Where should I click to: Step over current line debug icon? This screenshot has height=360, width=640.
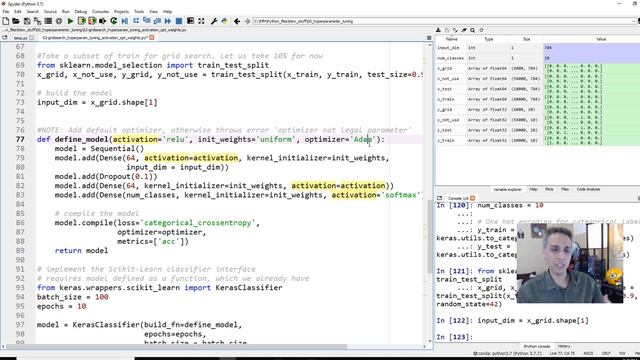coord(136,21)
